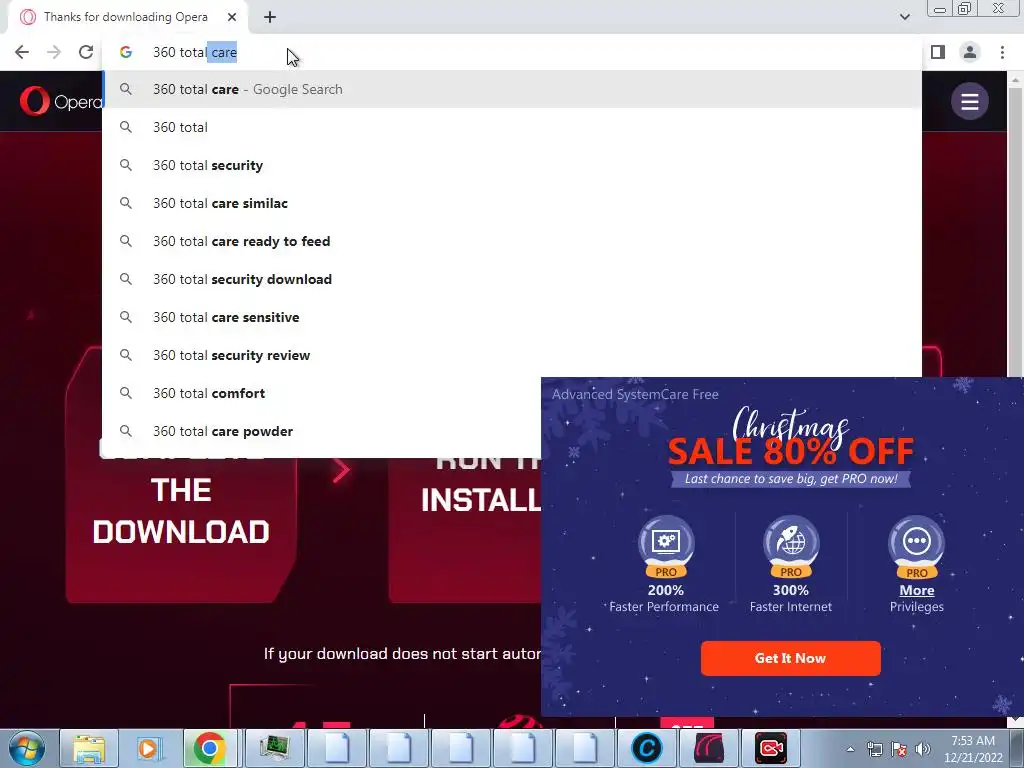
Task: Select '360 total care ready to feed'
Action: tap(512, 241)
